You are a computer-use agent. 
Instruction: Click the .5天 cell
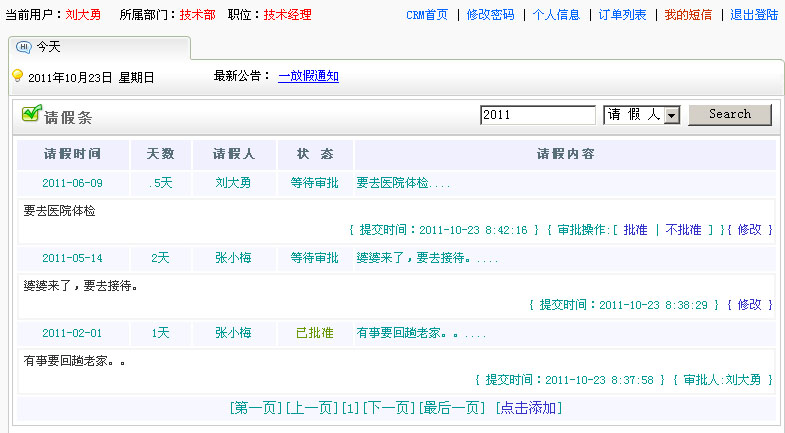click(161, 183)
